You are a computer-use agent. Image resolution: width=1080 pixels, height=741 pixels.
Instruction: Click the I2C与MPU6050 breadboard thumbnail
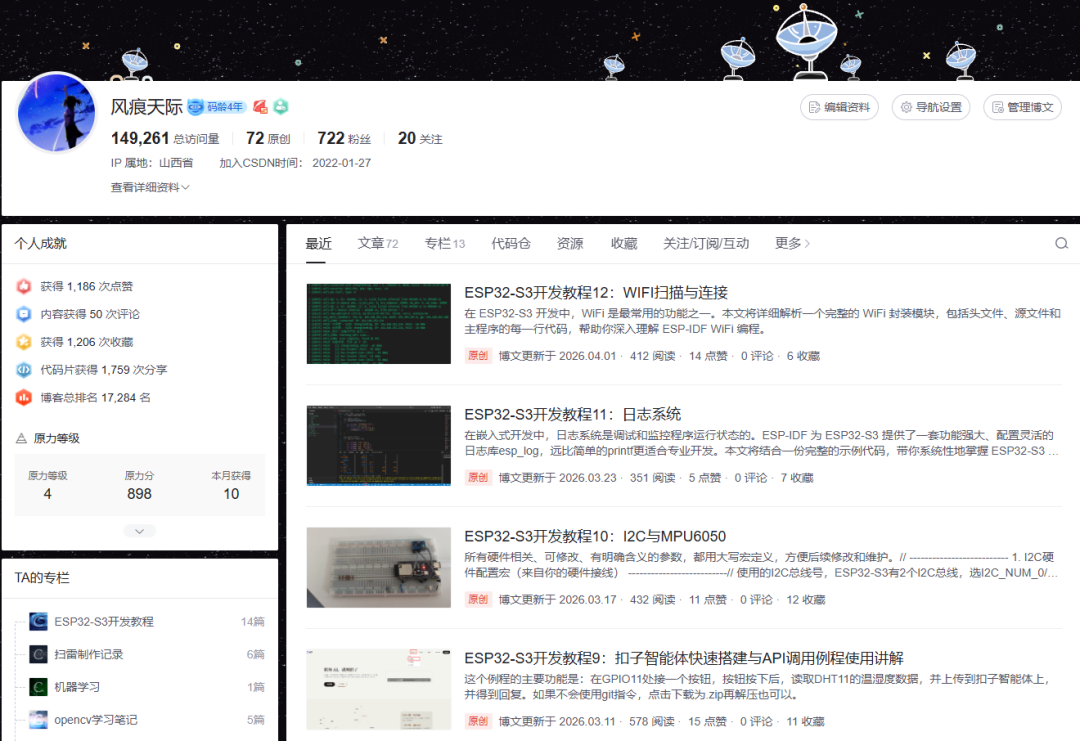click(379, 567)
